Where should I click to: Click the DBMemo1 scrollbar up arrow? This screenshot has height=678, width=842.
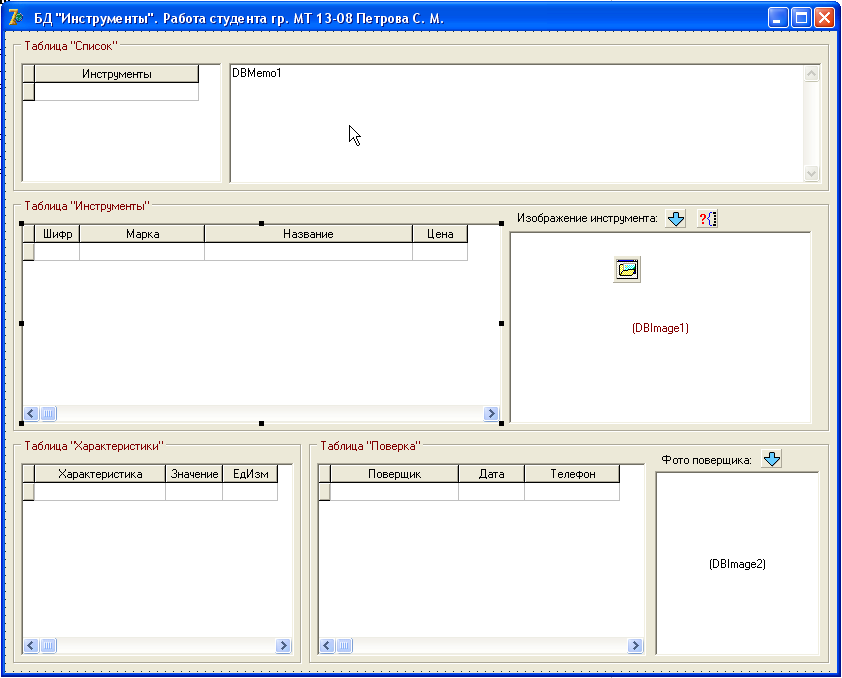[x=811, y=74]
